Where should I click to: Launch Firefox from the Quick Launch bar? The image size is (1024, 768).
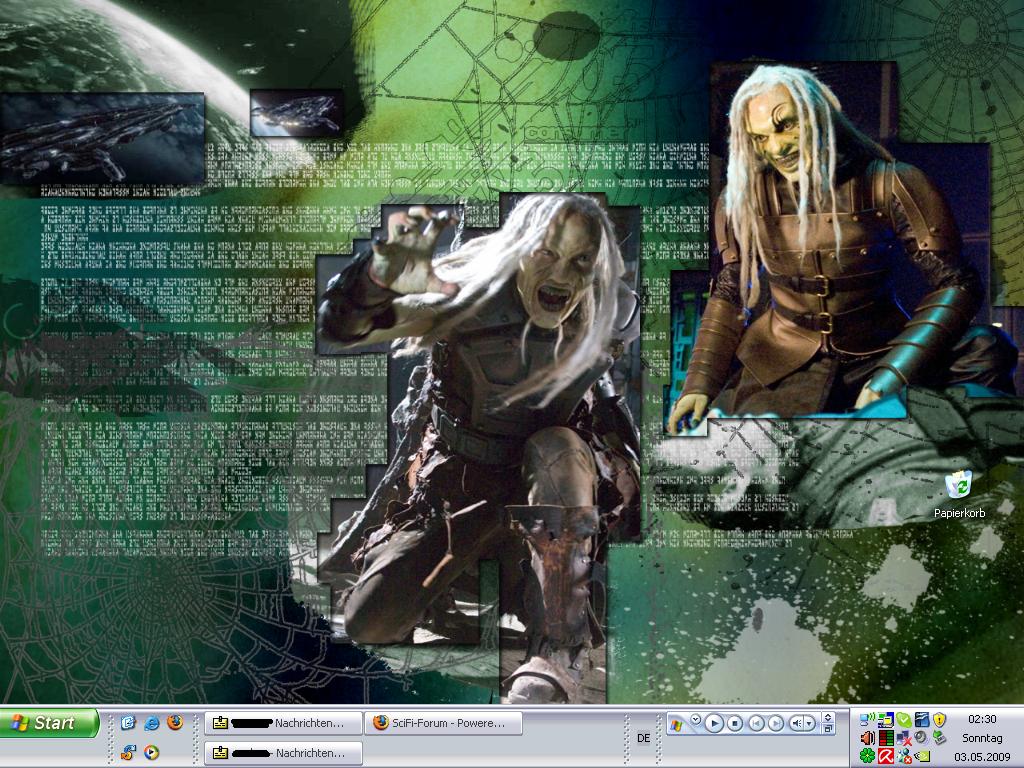[175, 722]
